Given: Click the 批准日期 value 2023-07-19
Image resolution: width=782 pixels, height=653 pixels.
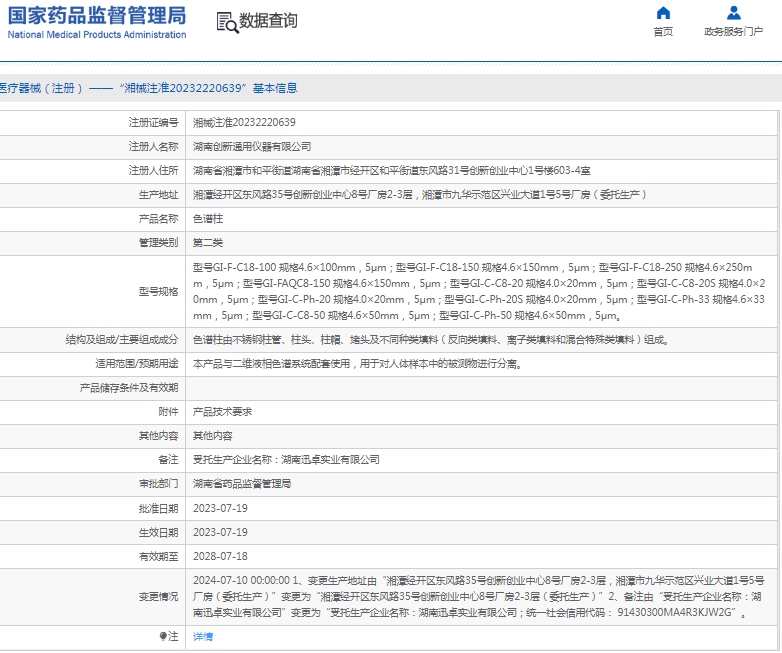Looking at the screenshot, I should tap(220, 508).
